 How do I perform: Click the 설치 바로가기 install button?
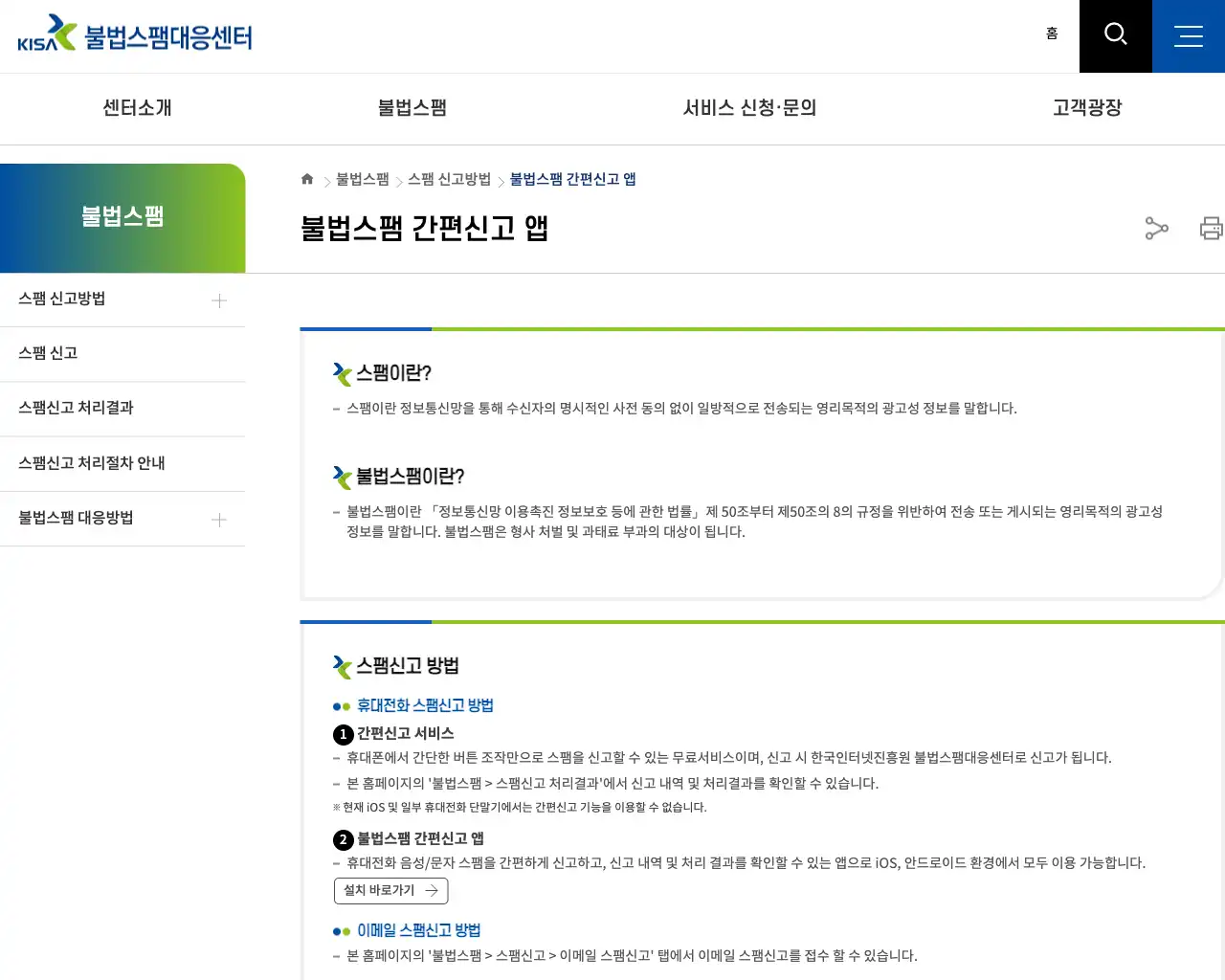(x=390, y=890)
